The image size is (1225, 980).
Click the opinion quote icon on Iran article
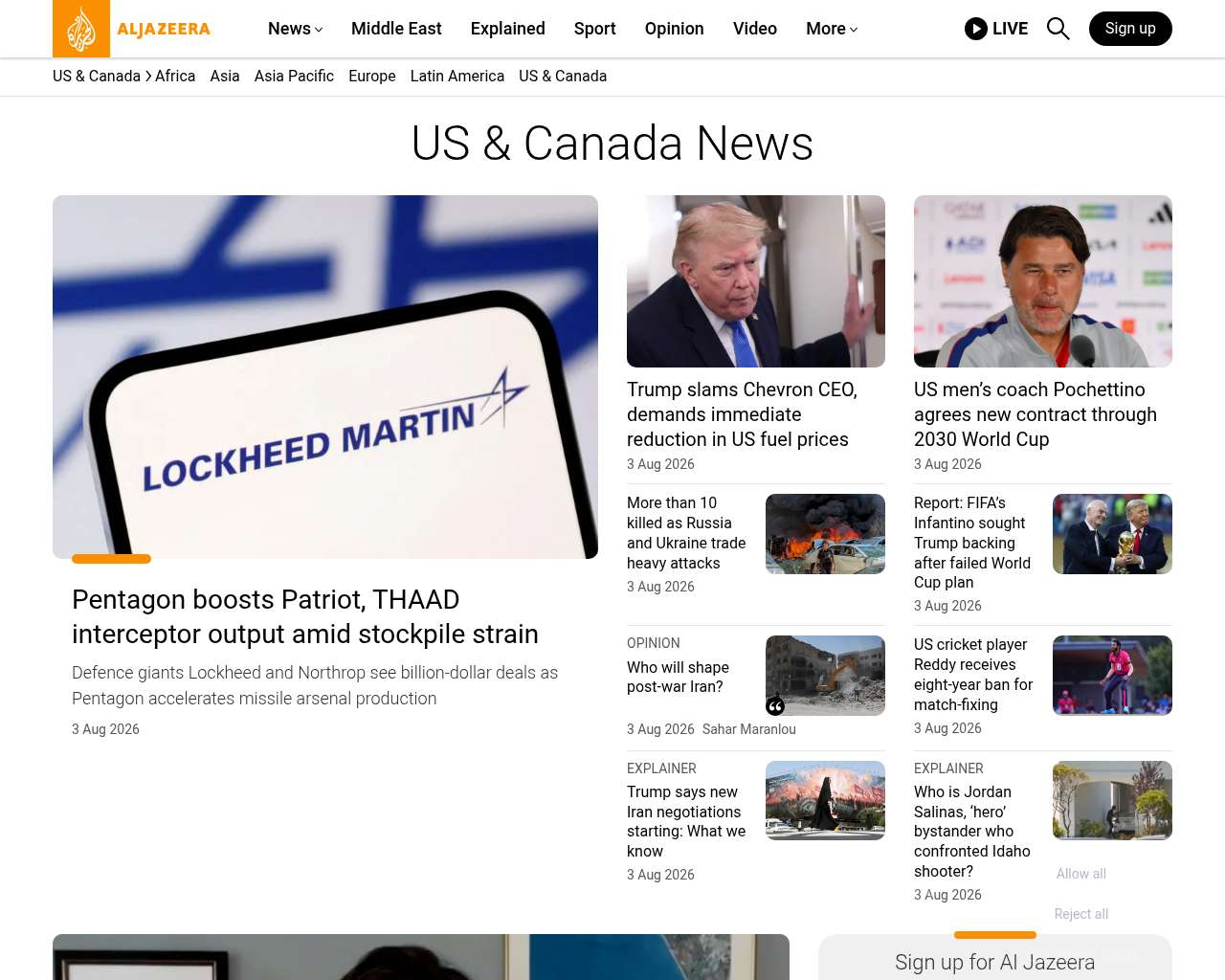[775, 706]
